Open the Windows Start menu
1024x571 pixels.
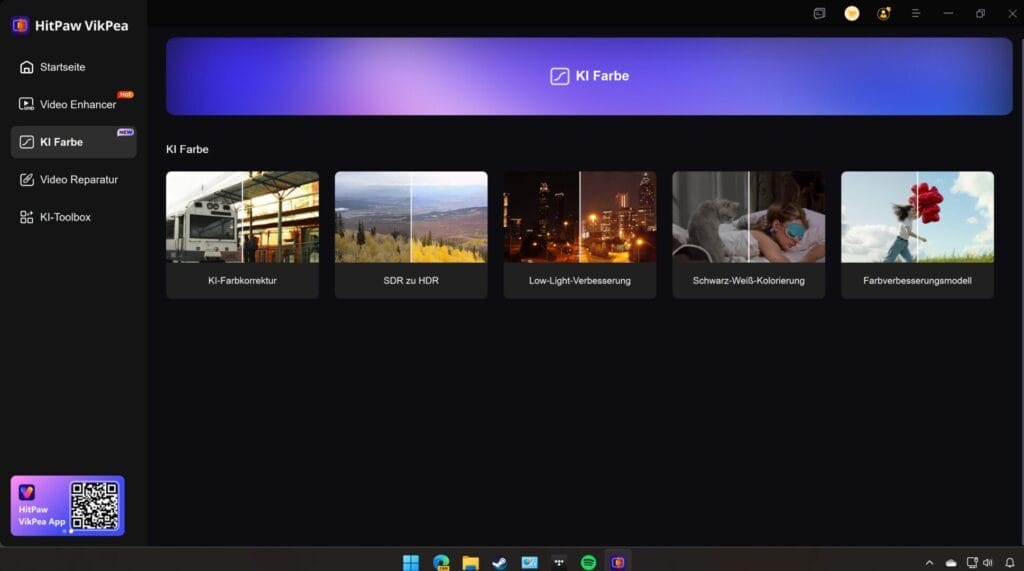coord(411,562)
